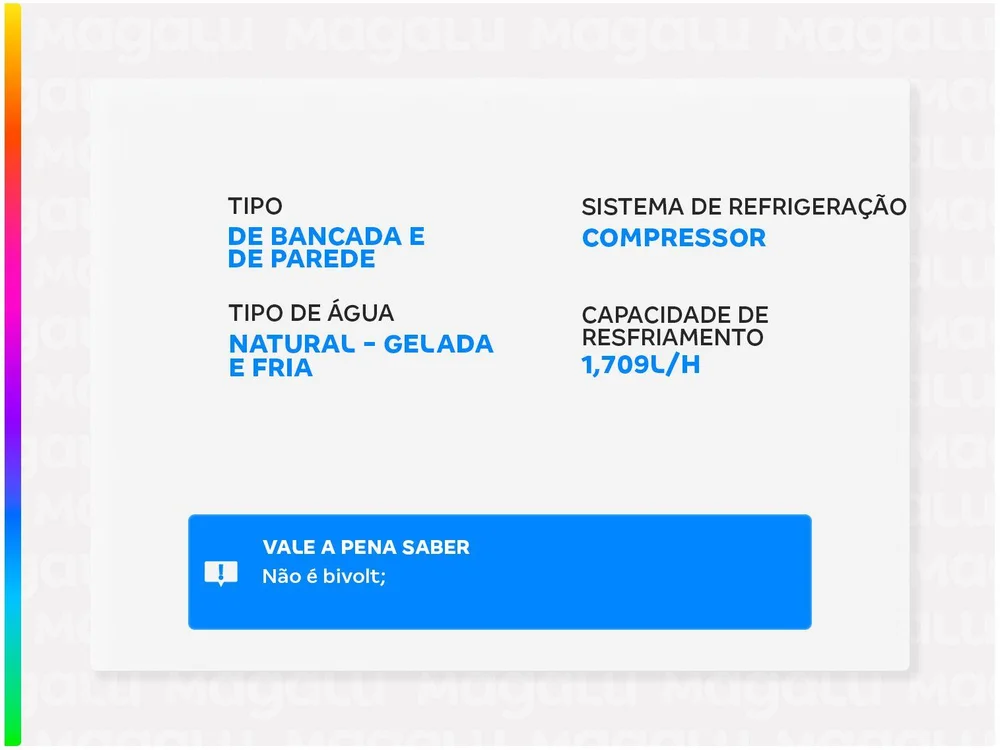Viewport: 1000px width, 750px height.
Task: Click the VALE A PENA SABER heading
Action: (366, 547)
